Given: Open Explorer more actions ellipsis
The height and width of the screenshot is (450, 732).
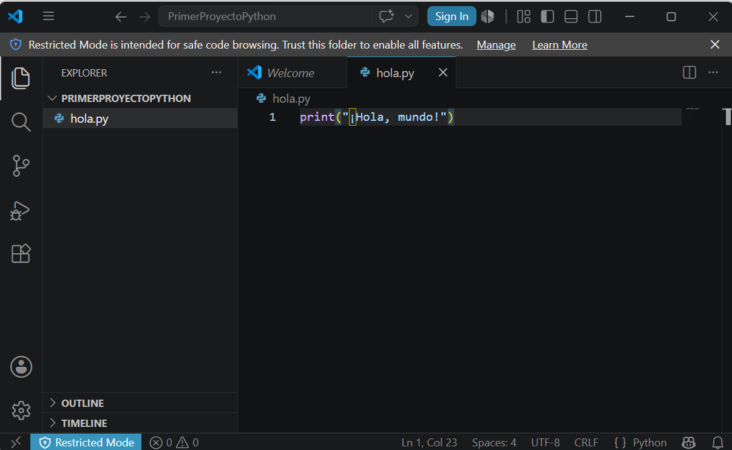Looking at the screenshot, I should point(216,72).
